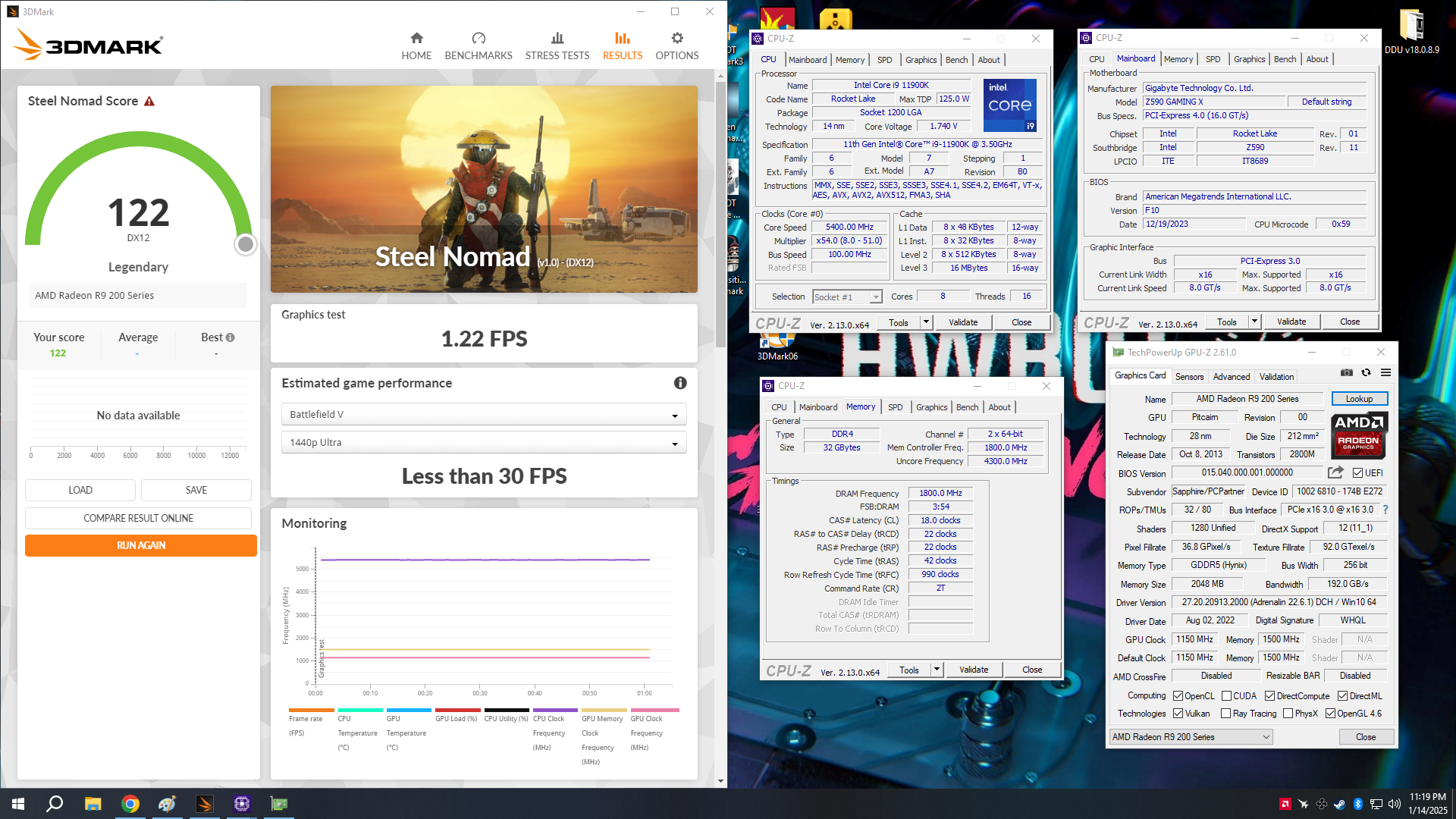Switch to the 3DMark taskbar icon
1456x819 pixels.
click(205, 804)
